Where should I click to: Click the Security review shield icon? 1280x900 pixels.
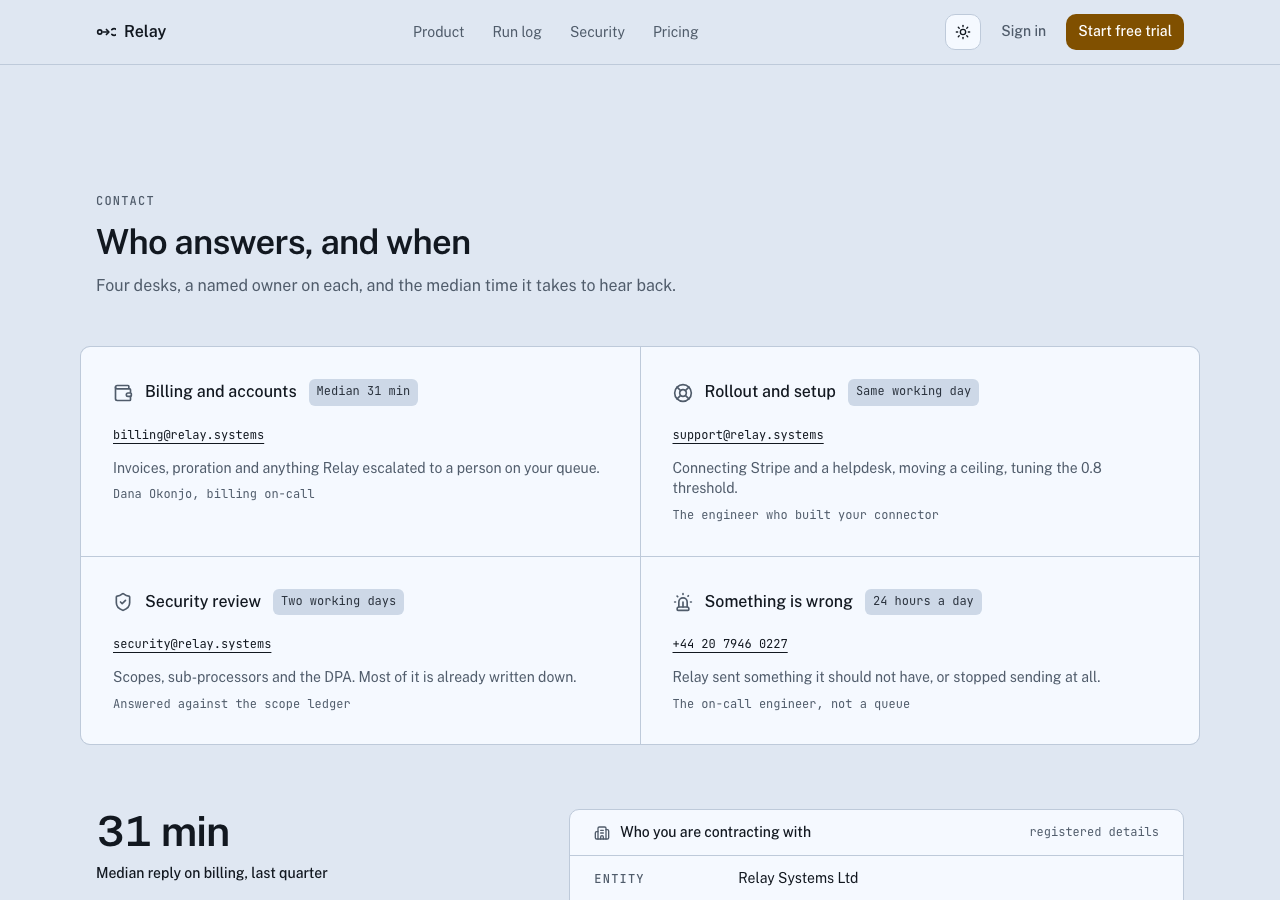(123, 602)
